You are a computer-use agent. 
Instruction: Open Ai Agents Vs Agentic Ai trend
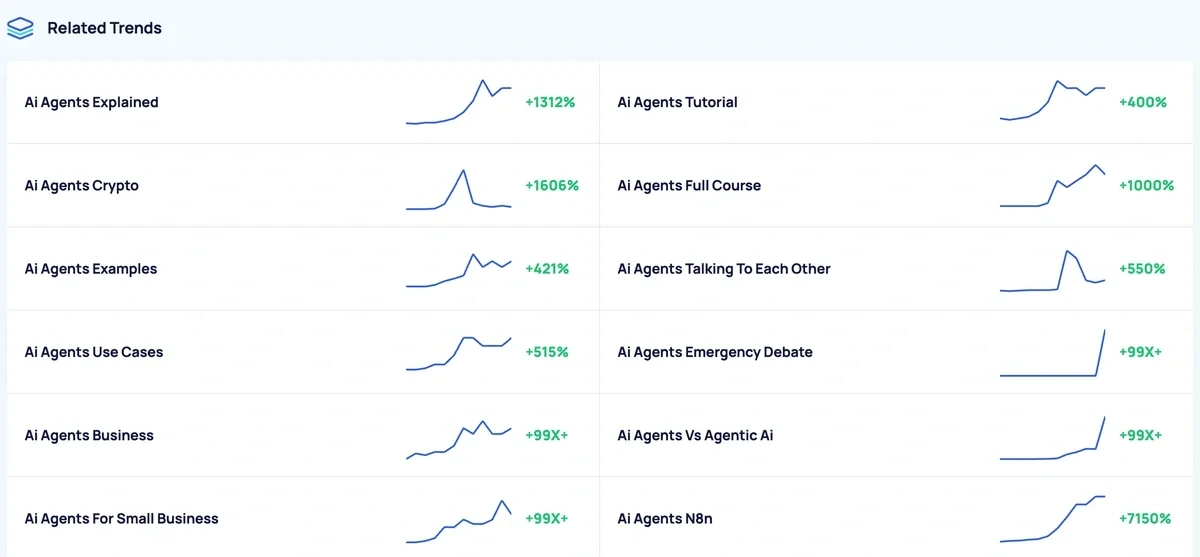point(695,435)
